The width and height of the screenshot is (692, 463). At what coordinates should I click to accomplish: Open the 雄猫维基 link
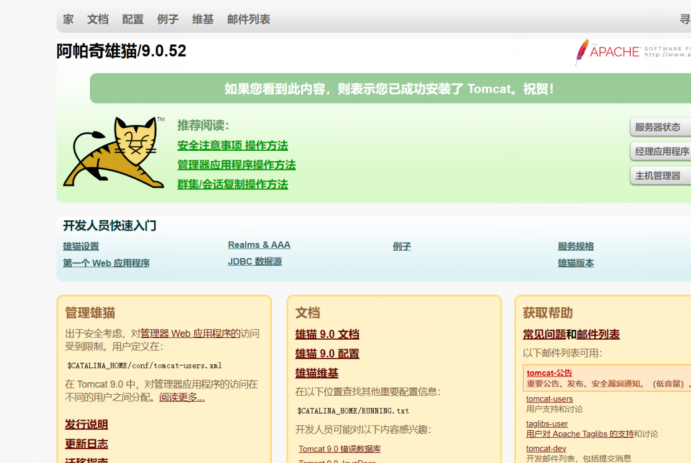click(316, 373)
